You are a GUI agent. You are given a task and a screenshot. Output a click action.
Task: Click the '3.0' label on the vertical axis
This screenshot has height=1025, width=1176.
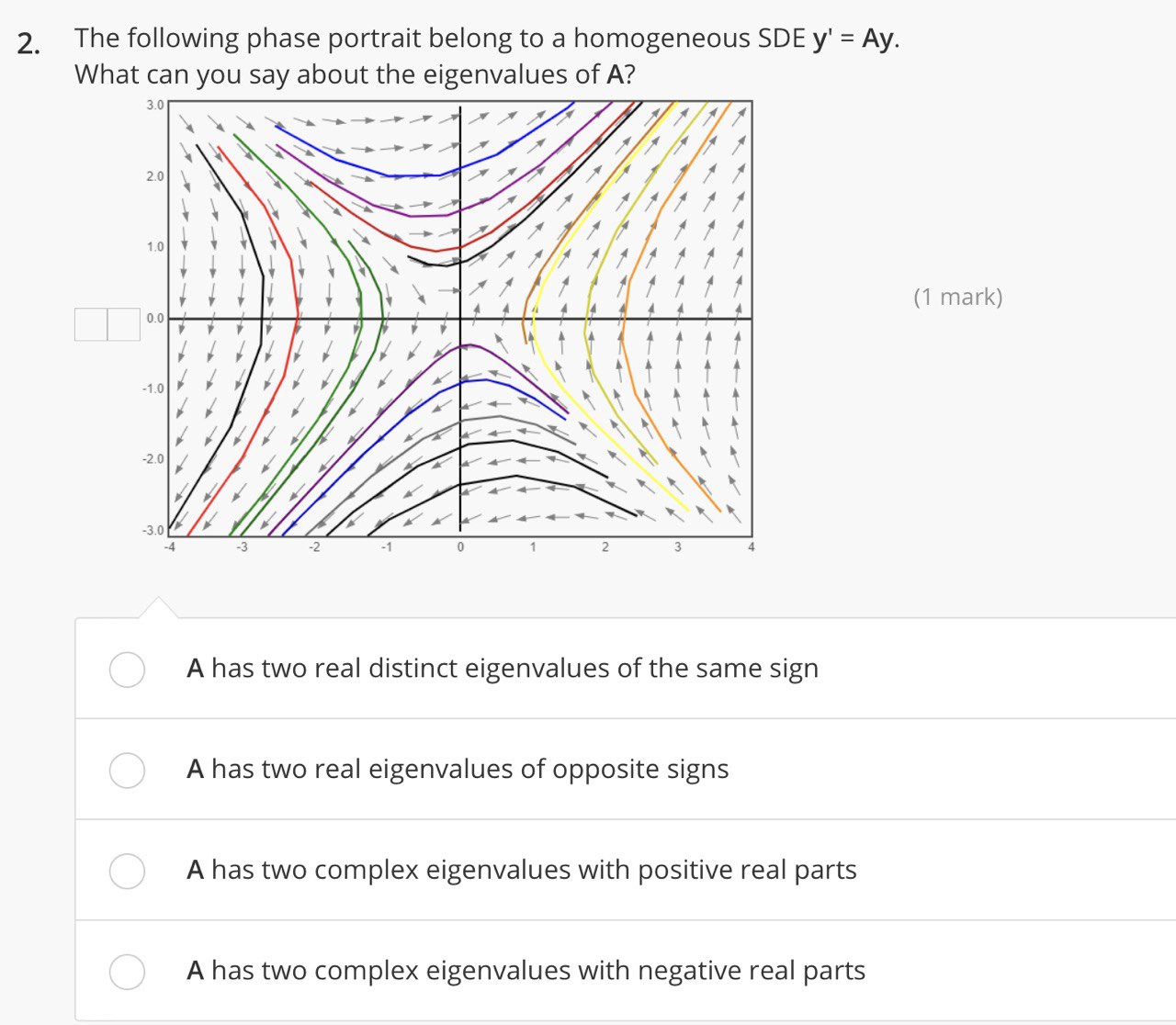pos(153,104)
